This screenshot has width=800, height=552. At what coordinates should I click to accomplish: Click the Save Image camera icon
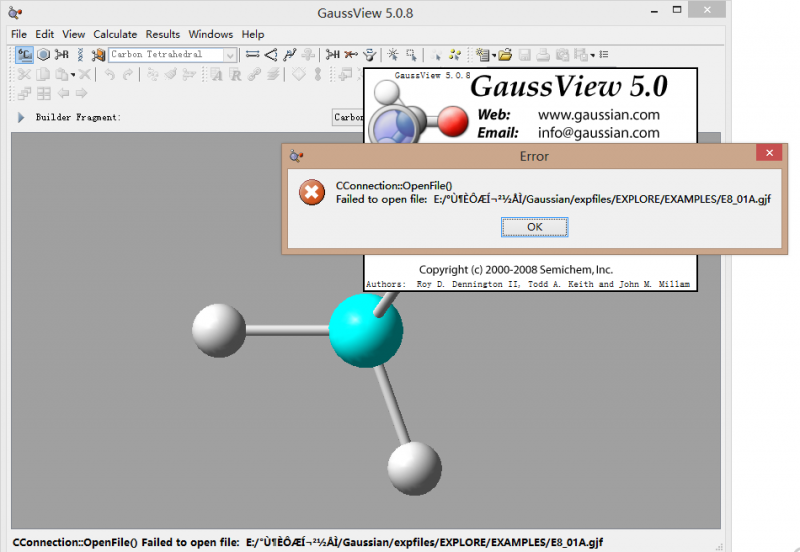(x=562, y=54)
